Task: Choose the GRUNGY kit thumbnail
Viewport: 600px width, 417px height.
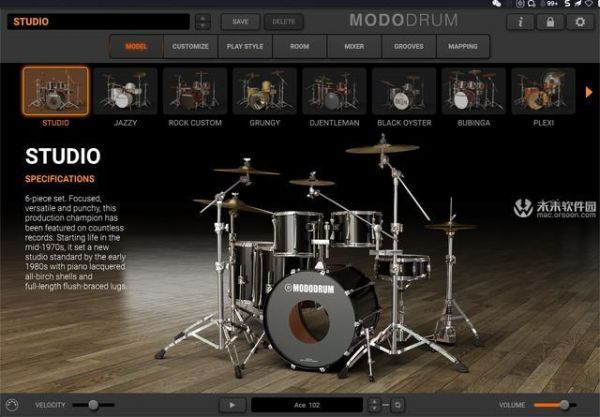Action: (264, 91)
